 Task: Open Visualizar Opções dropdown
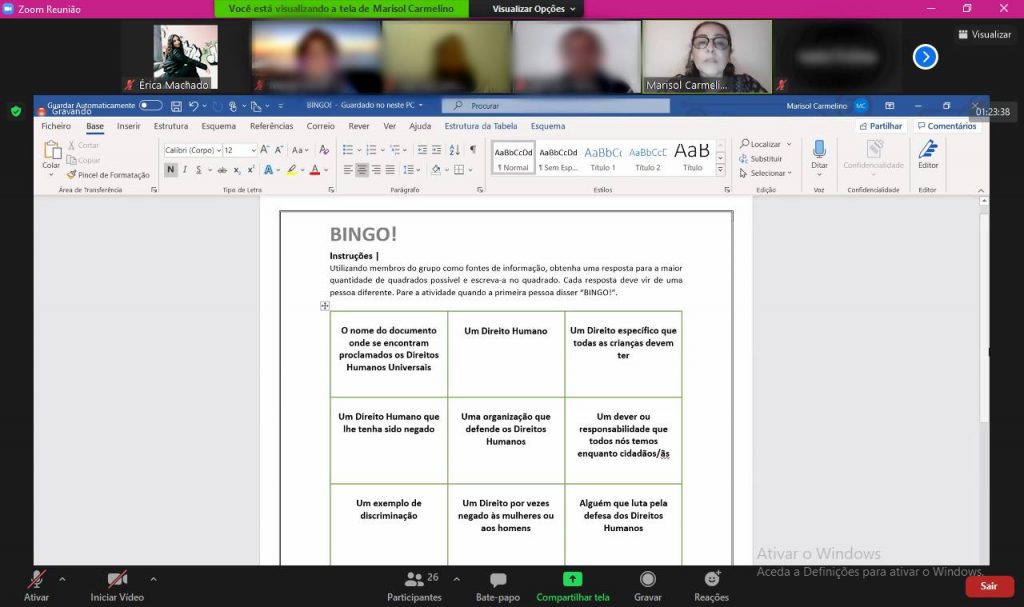pyautogui.click(x=536, y=9)
